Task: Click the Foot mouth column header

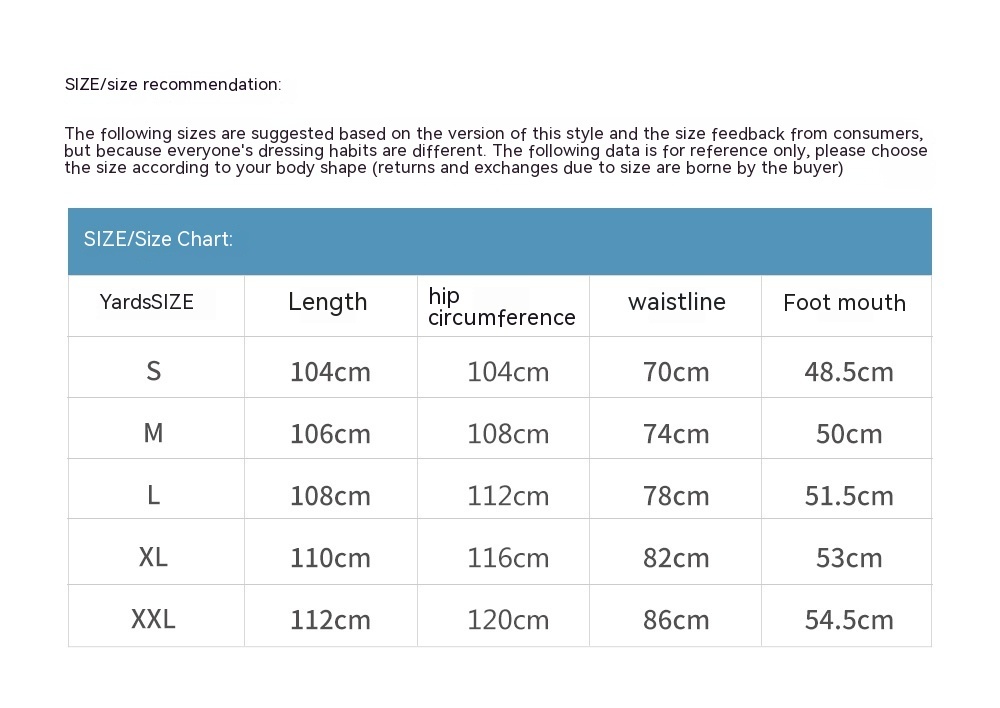Action: click(x=845, y=303)
